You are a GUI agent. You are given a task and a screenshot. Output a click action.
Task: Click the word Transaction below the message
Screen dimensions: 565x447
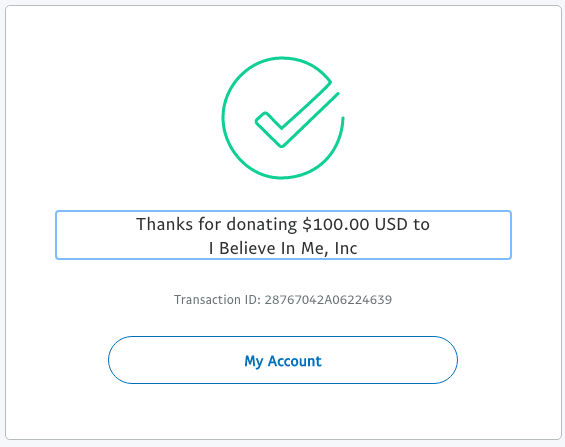tap(207, 300)
